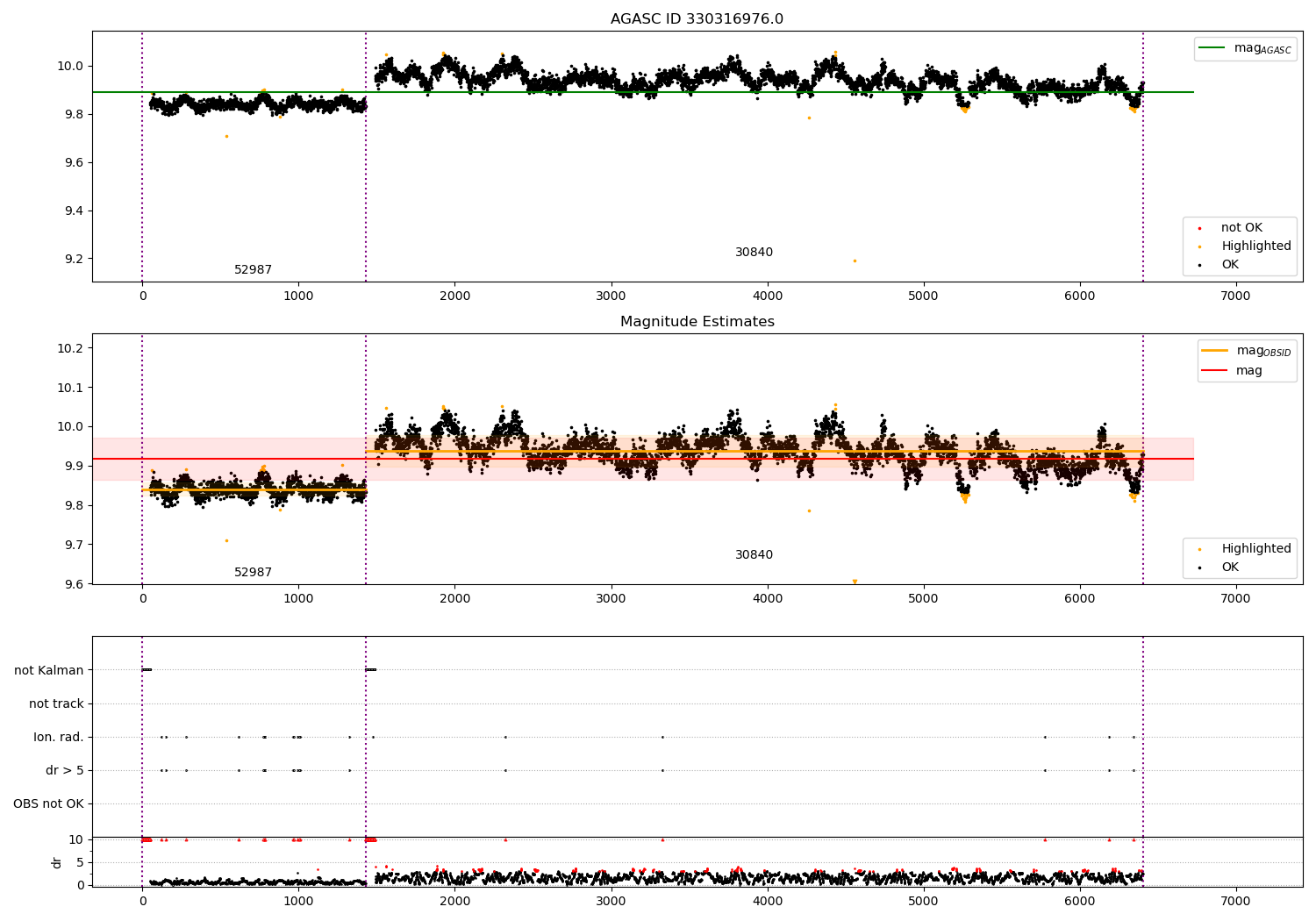
Task: Select the orange mag OBSID legend line sample
Action: (x=1214, y=351)
